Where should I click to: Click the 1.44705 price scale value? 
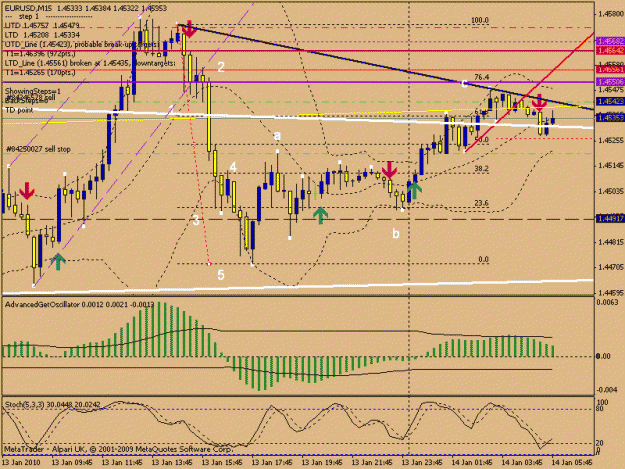611,267
